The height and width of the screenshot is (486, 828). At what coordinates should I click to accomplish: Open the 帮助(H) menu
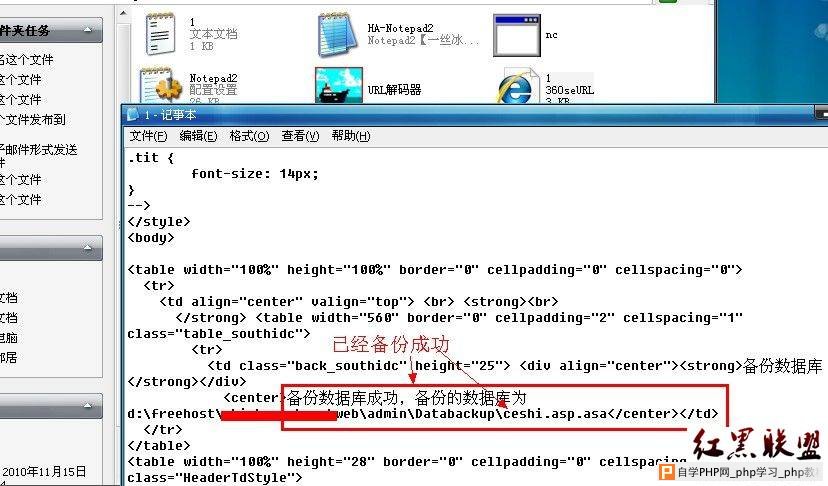[351, 136]
